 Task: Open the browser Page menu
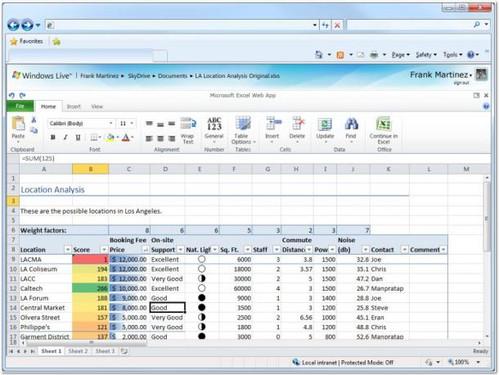[x=400, y=55]
